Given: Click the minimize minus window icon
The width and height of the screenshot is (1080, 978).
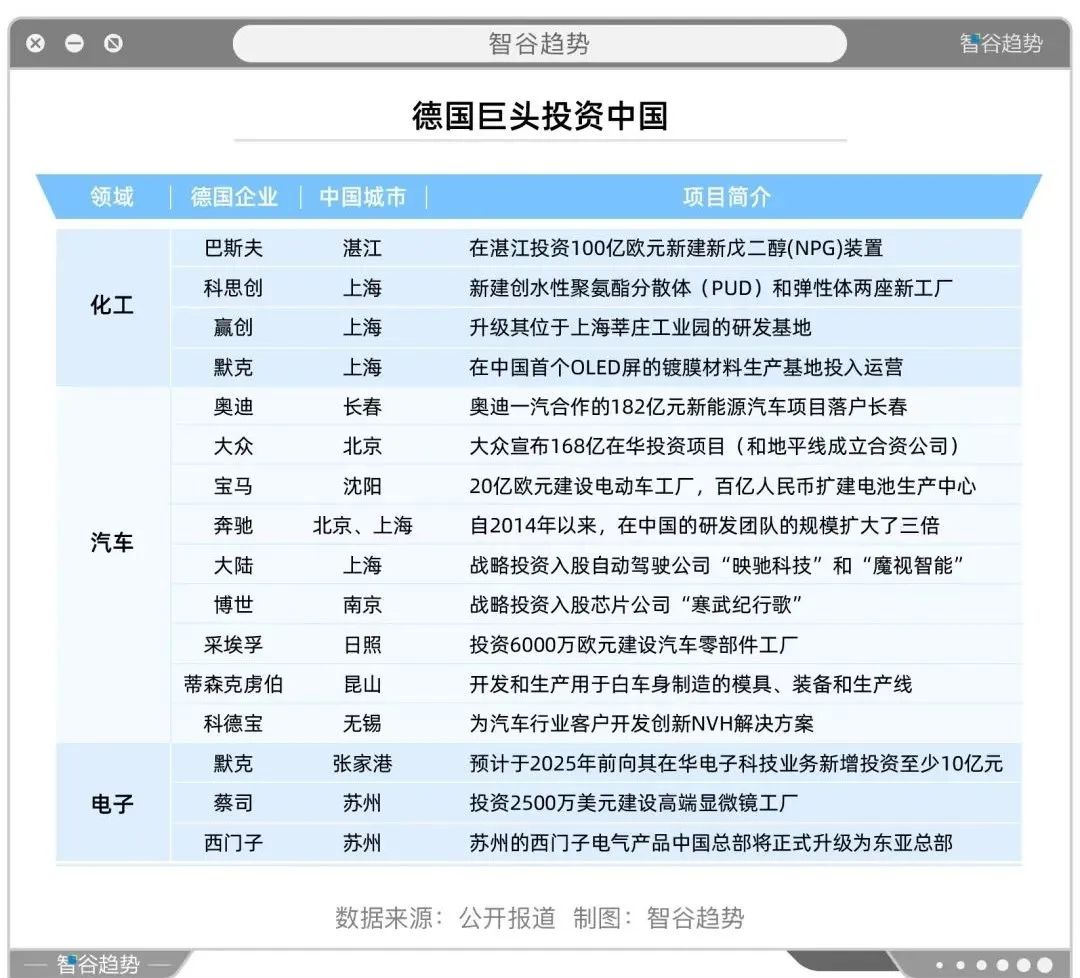Looking at the screenshot, I should (x=74, y=43).
